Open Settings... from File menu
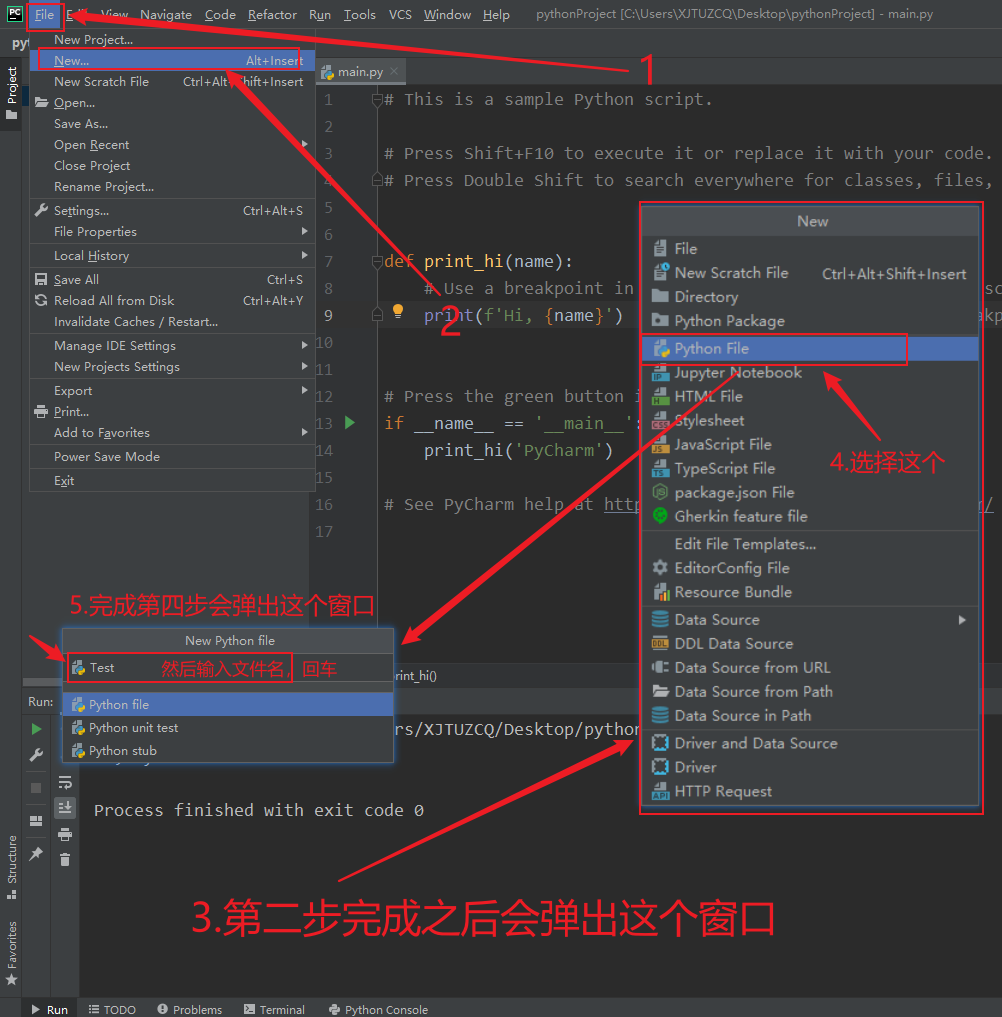 point(173,211)
